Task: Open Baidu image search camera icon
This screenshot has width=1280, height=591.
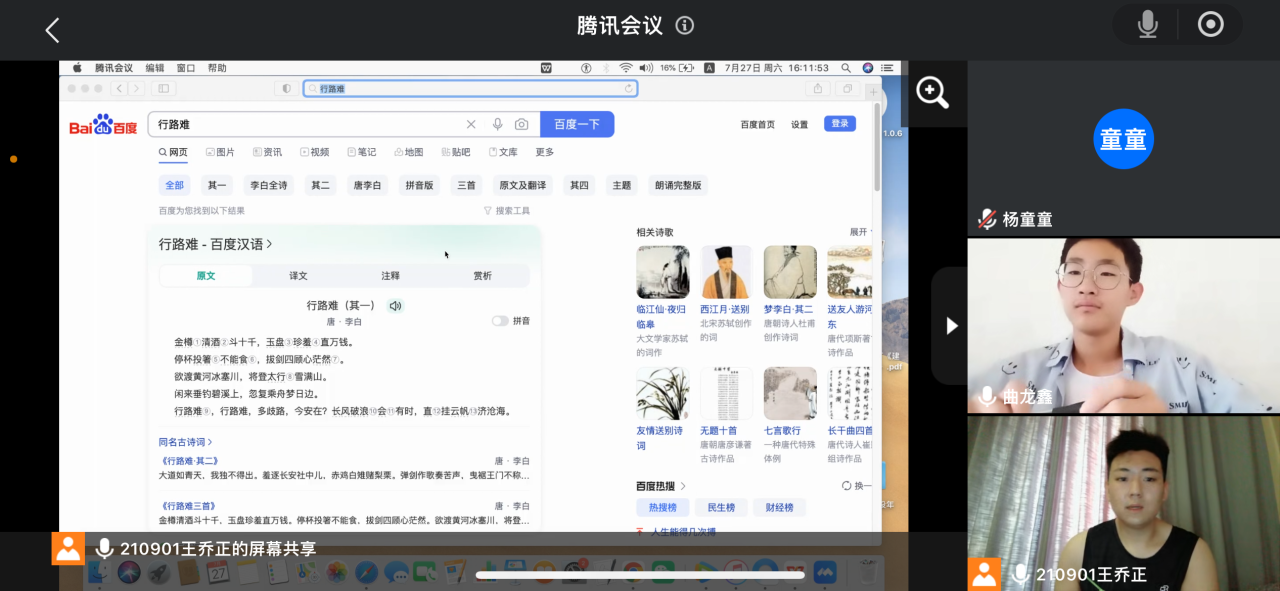Action: point(521,124)
